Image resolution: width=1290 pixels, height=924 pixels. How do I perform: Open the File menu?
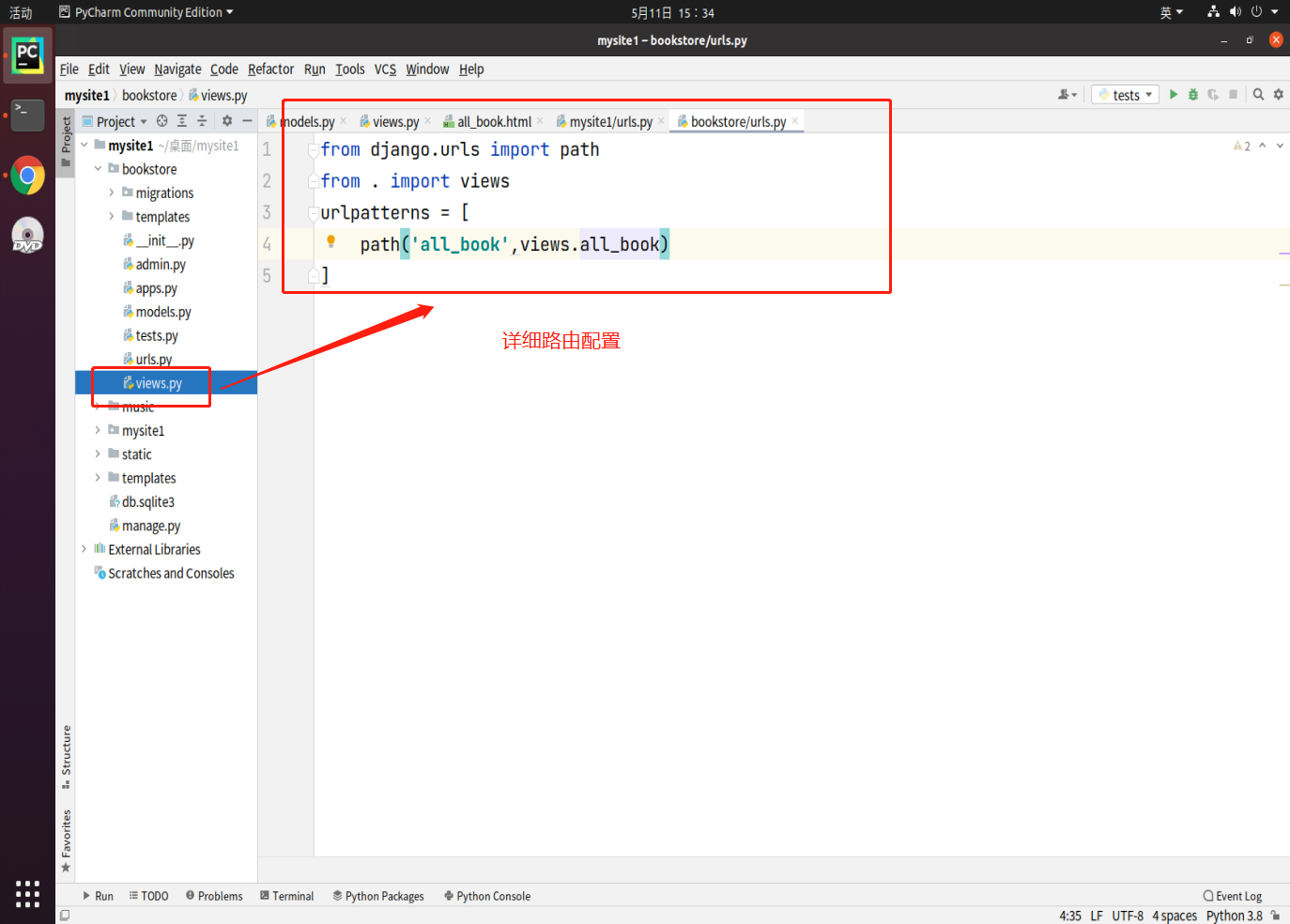pyautogui.click(x=69, y=69)
